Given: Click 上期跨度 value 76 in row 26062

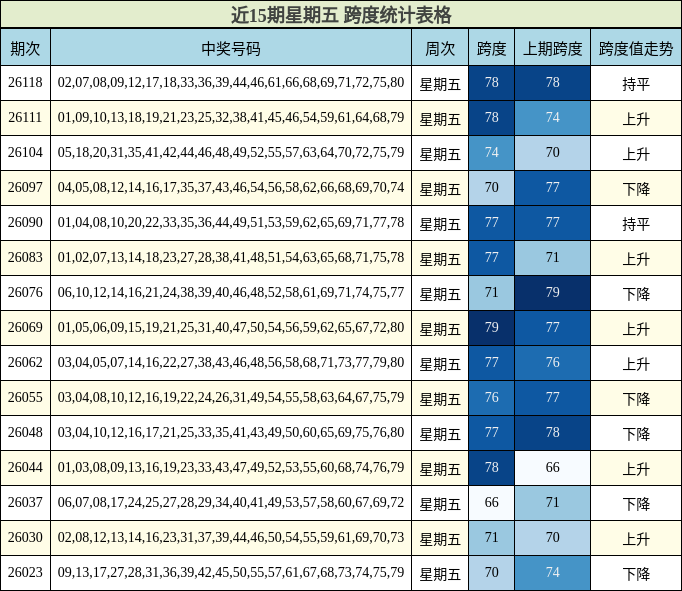Looking at the screenshot, I should 552,362.
